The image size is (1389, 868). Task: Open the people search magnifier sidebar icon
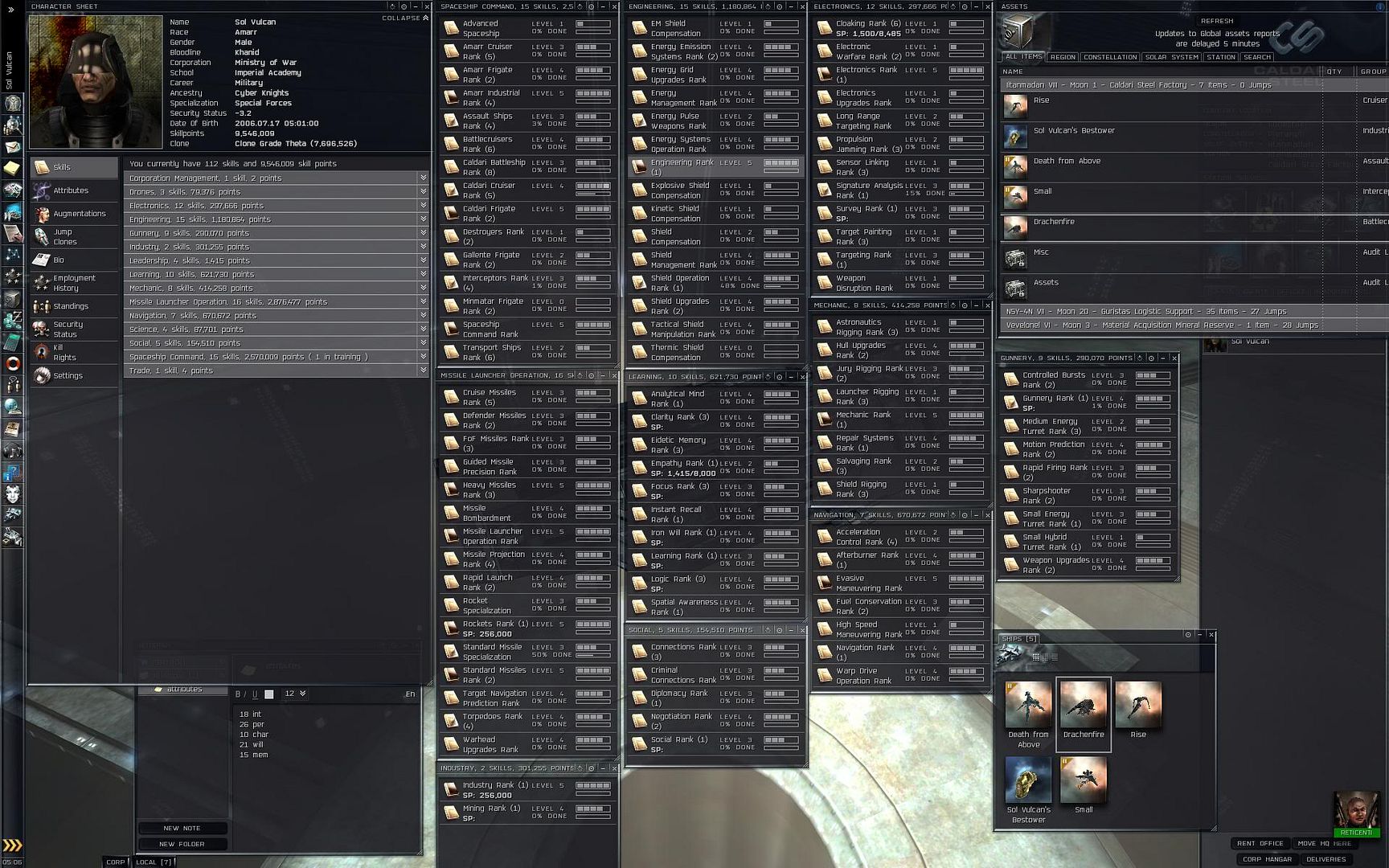coord(13,125)
